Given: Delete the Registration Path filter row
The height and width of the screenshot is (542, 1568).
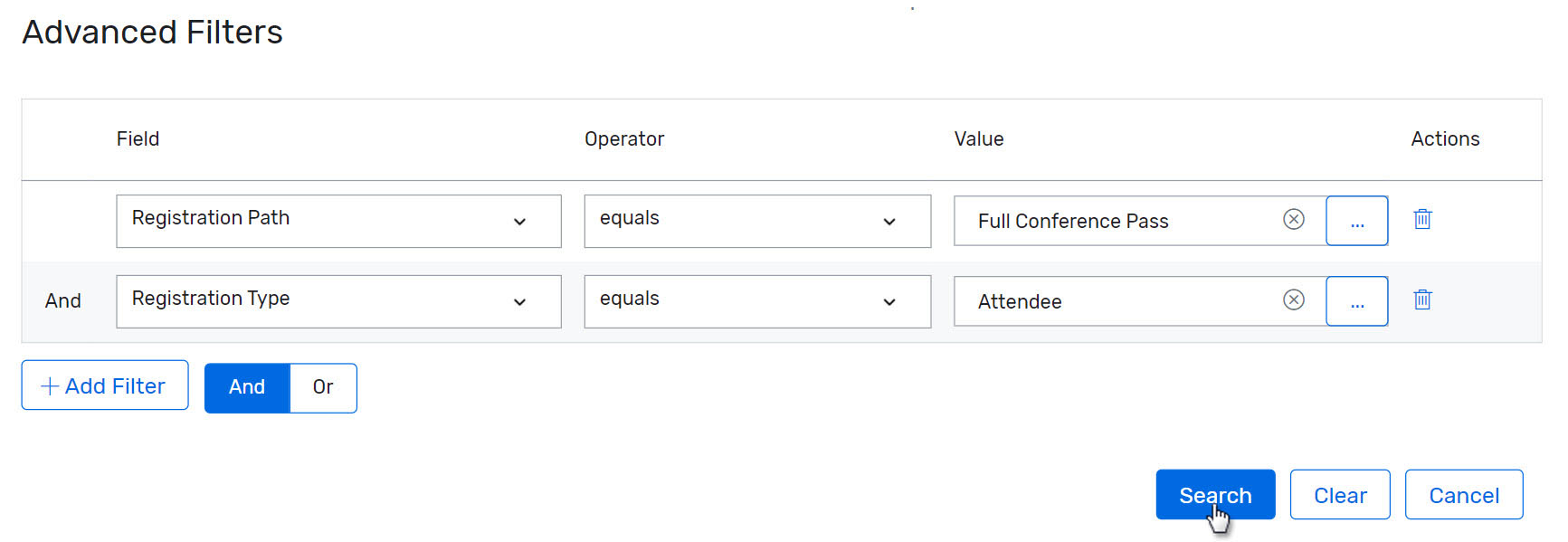Looking at the screenshot, I should click(x=1421, y=219).
